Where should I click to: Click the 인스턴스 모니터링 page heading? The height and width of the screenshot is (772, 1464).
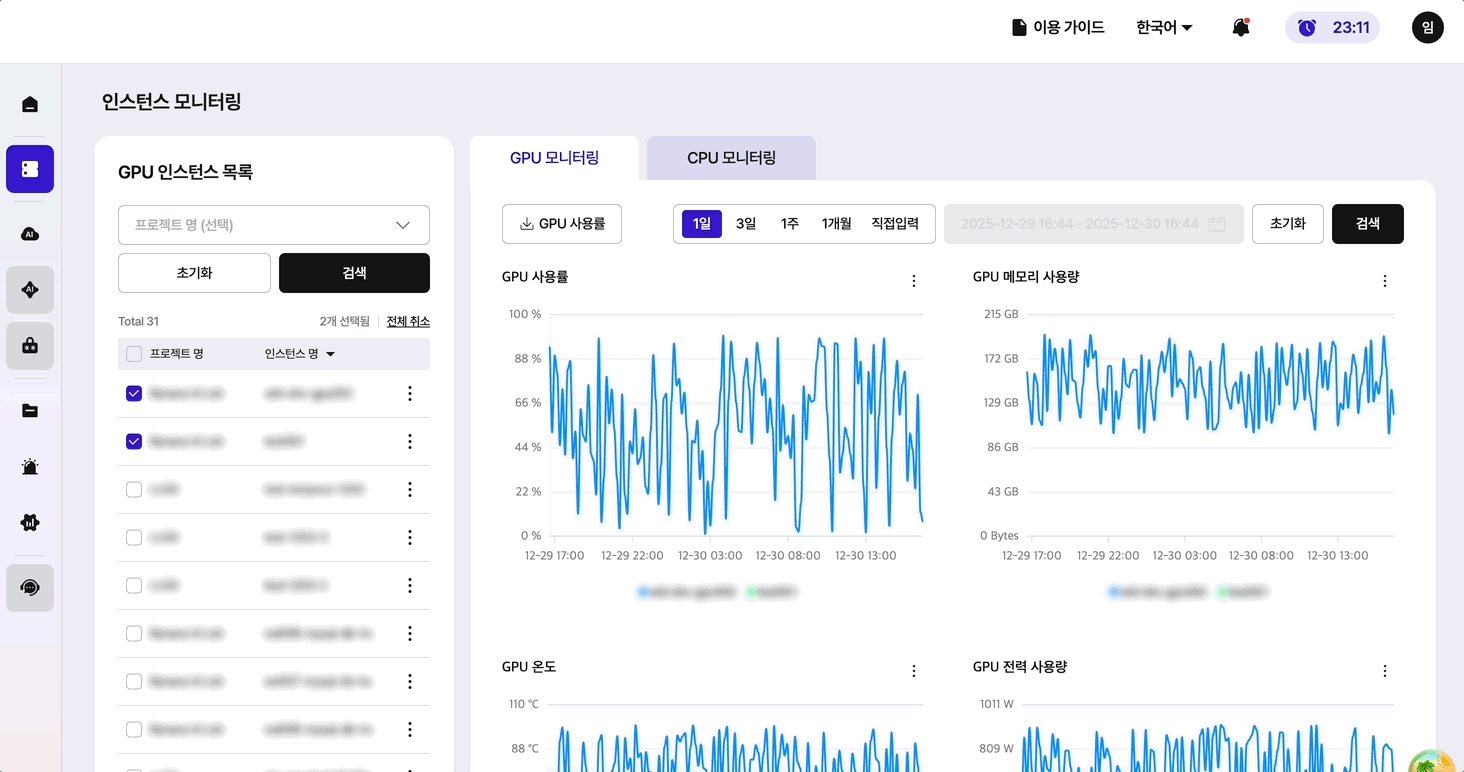pos(171,102)
